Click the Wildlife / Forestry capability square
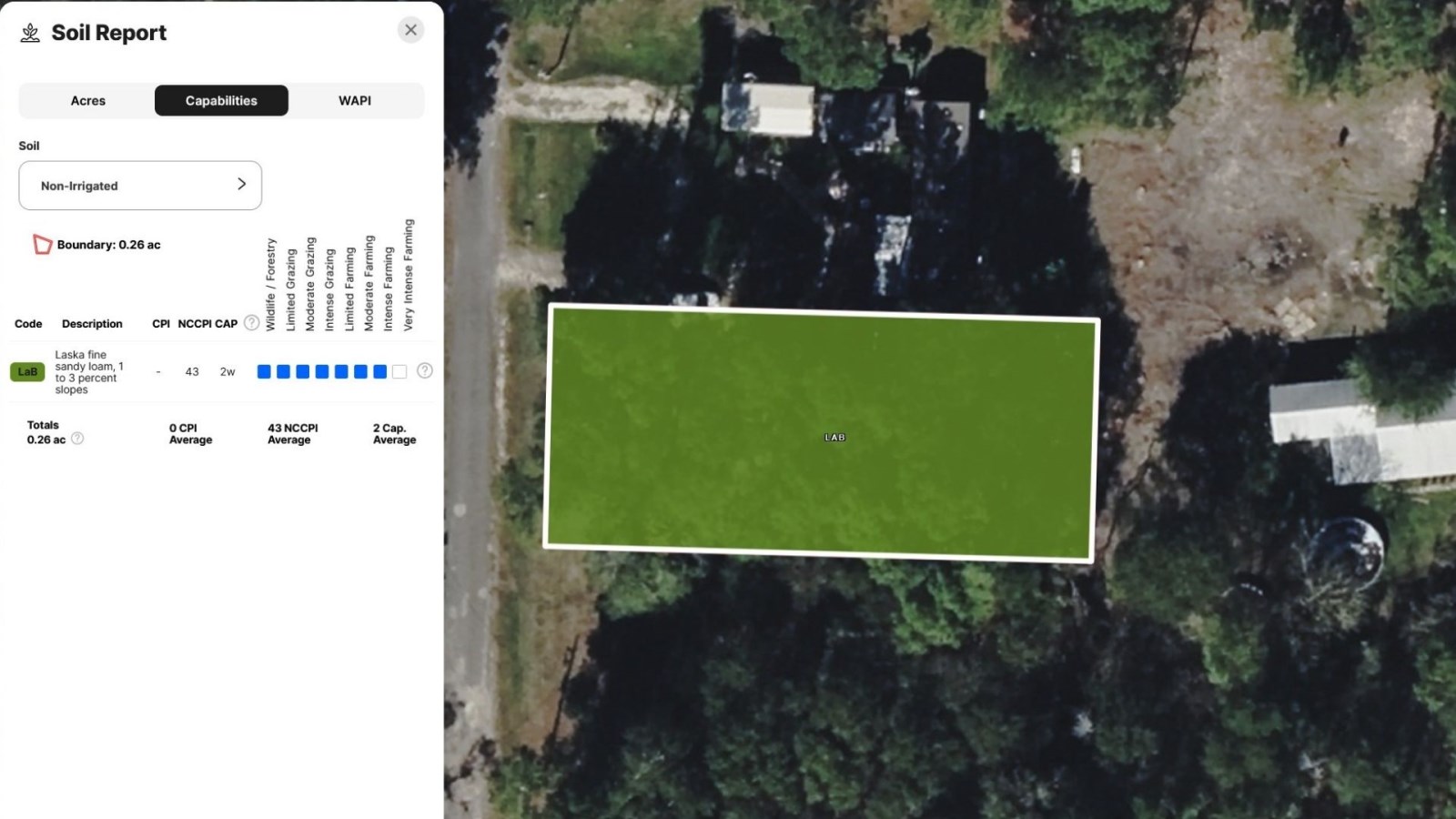This screenshot has height=819, width=1456. click(x=264, y=371)
